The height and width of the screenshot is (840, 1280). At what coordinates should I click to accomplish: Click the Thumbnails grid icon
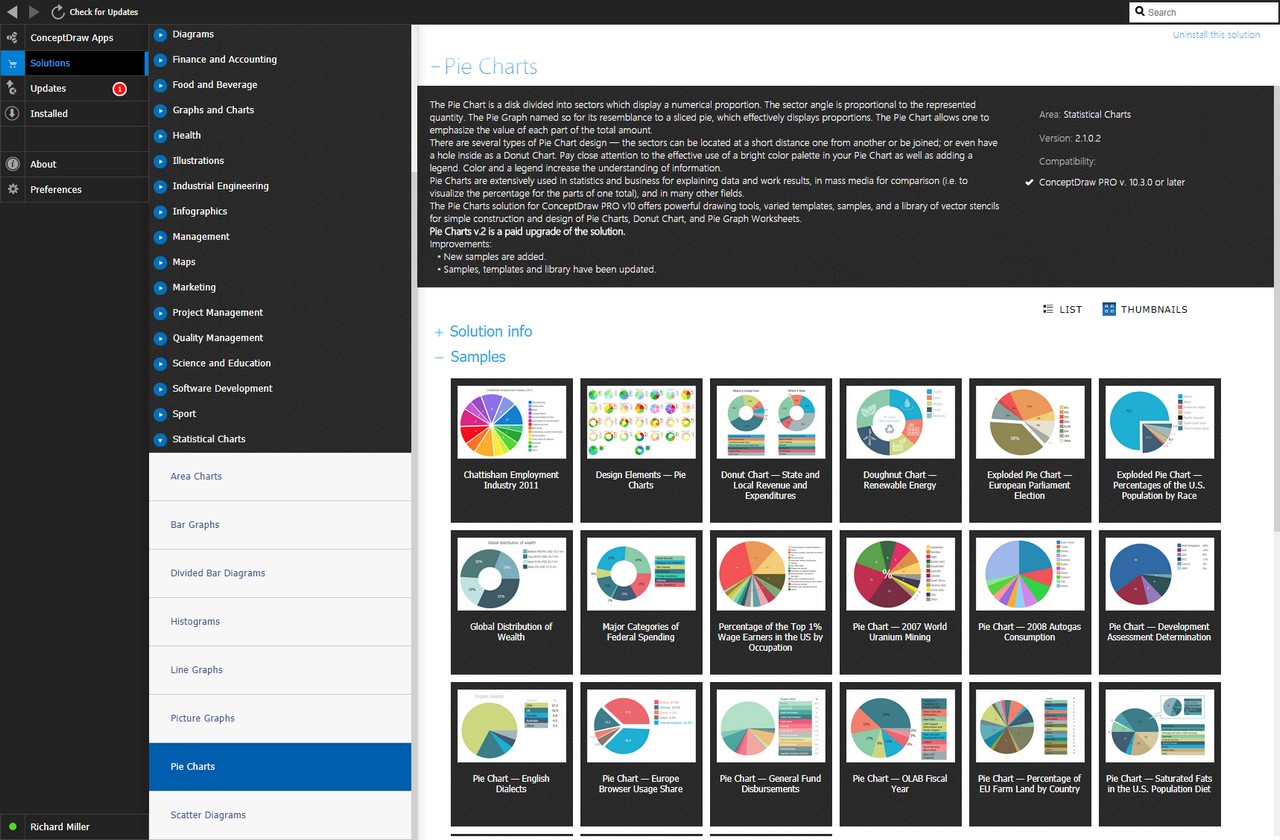(x=1109, y=309)
